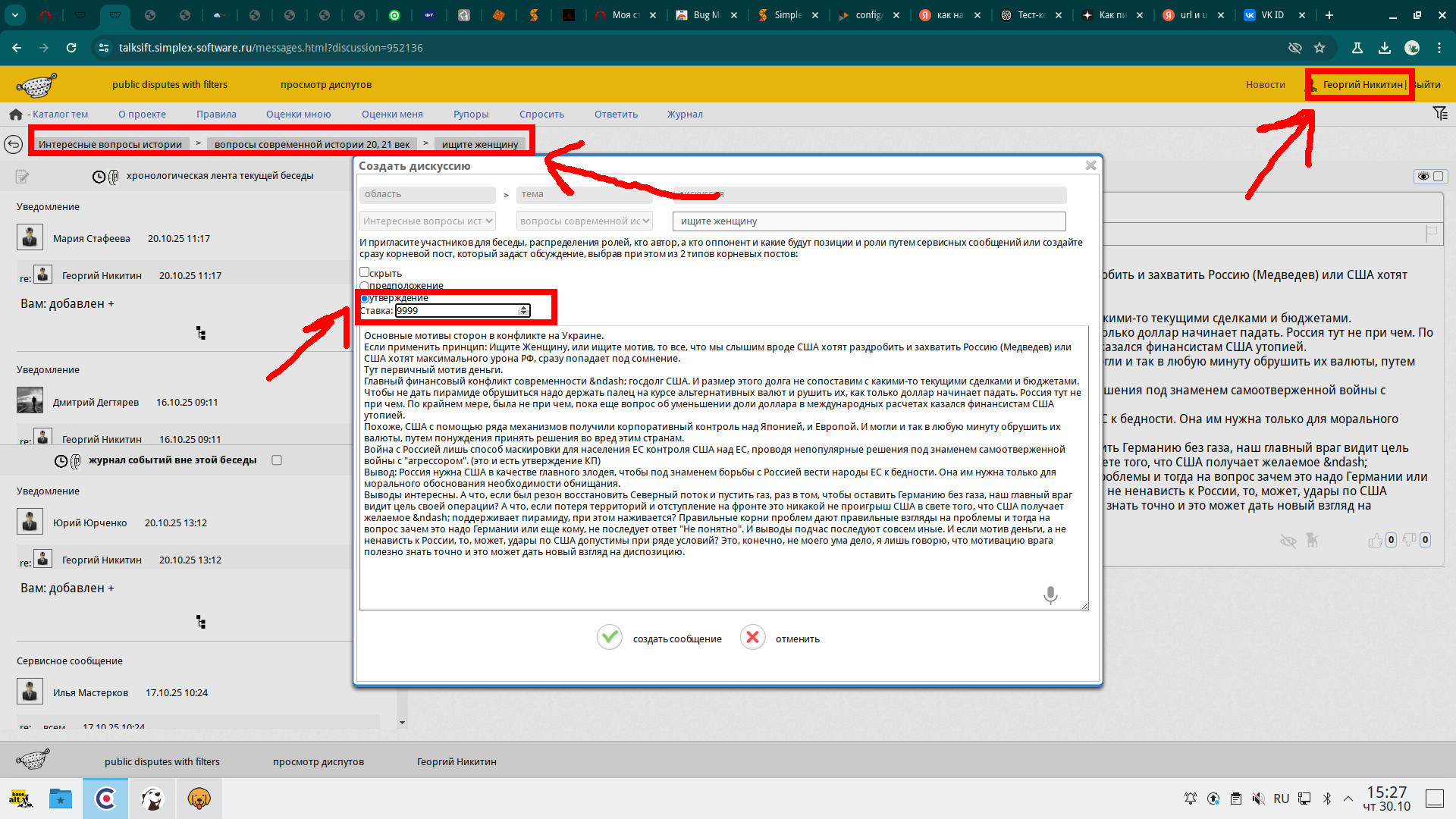The width and height of the screenshot is (1456, 819).
Task: Click the thumbs up icon
Action: click(1375, 540)
